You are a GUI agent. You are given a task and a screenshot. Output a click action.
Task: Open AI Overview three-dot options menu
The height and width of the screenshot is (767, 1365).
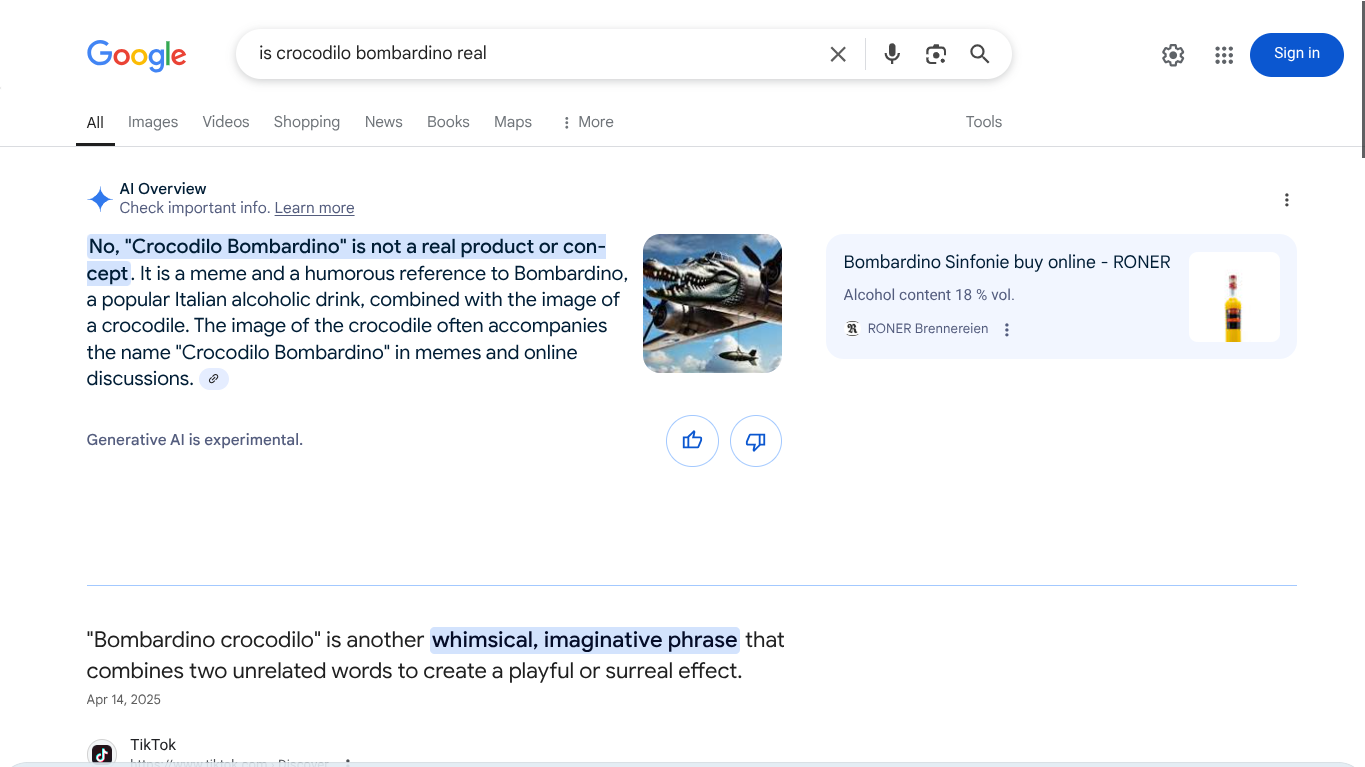1287,200
